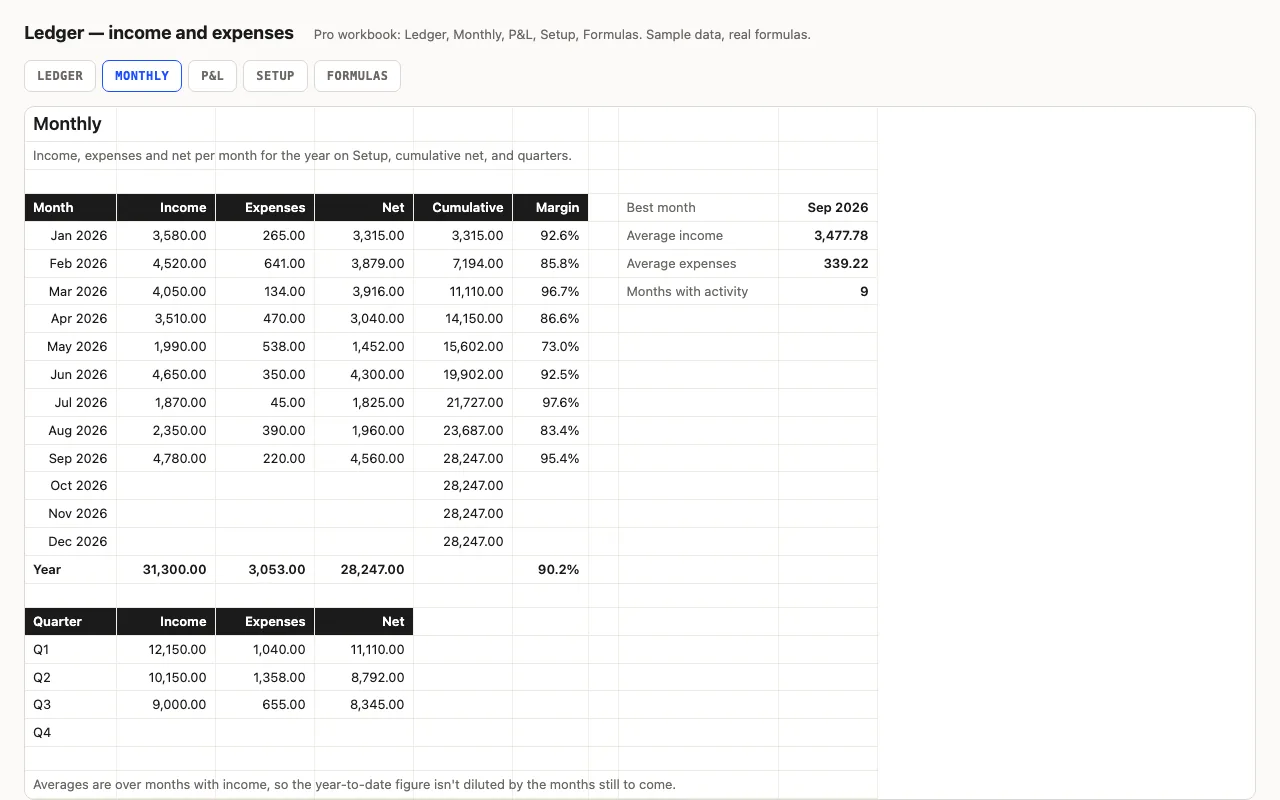Select Feb 2026 income 4,520.00
Viewport: 1280px width, 800px height.
[166, 263]
